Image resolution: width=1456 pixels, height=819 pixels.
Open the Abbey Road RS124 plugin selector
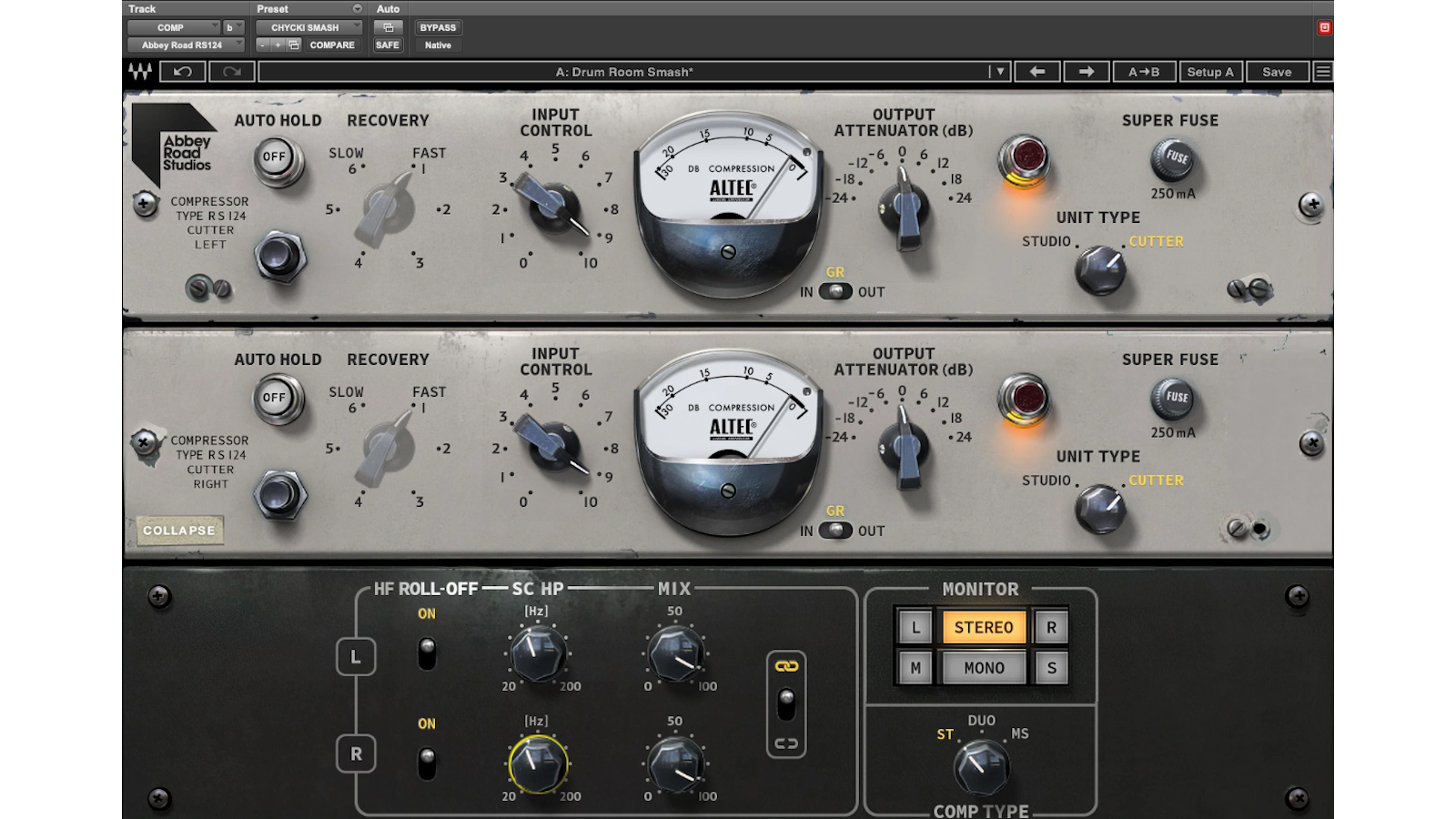[x=187, y=45]
